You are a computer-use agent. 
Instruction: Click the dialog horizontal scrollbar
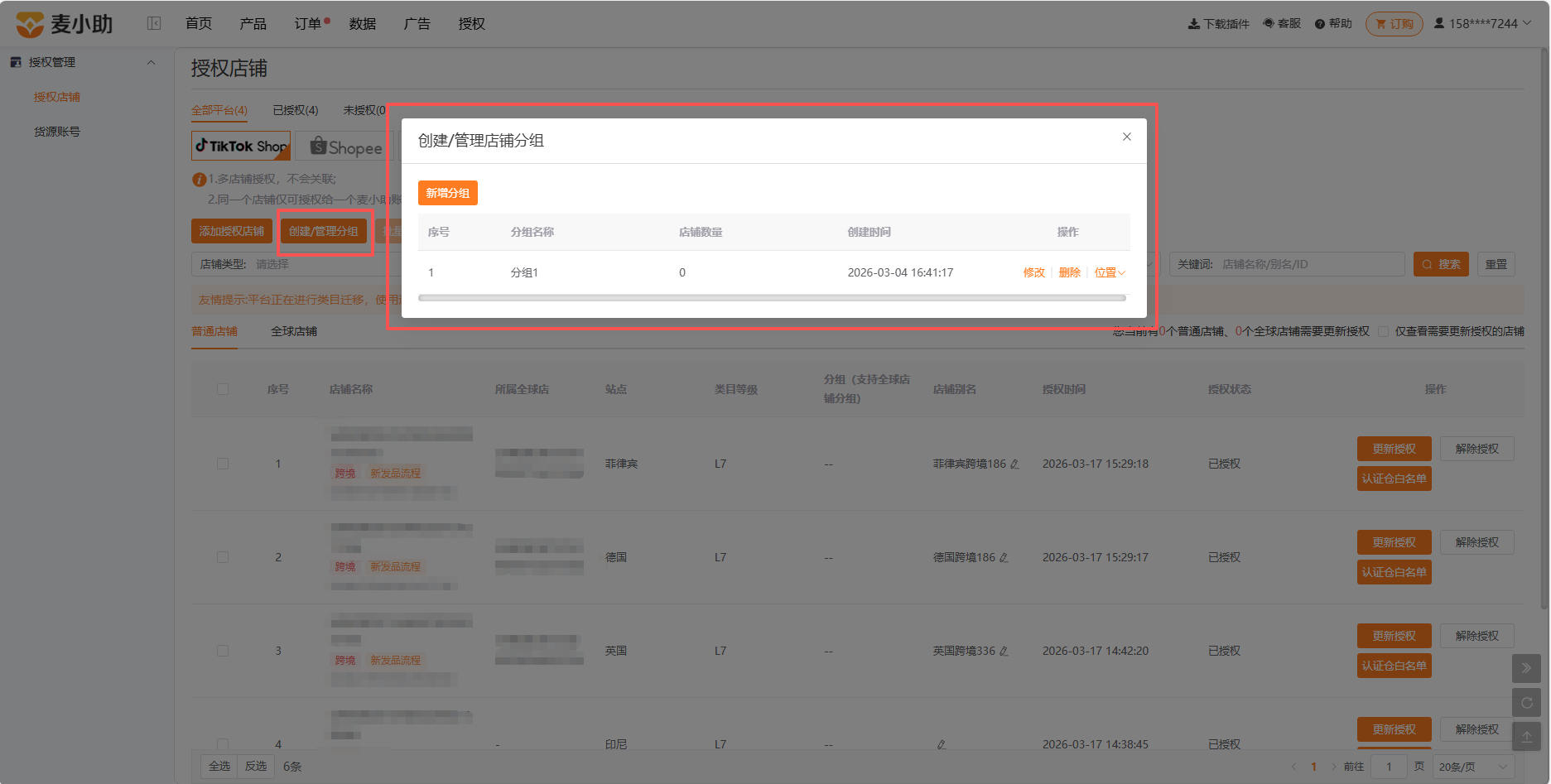pyautogui.click(x=772, y=298)
